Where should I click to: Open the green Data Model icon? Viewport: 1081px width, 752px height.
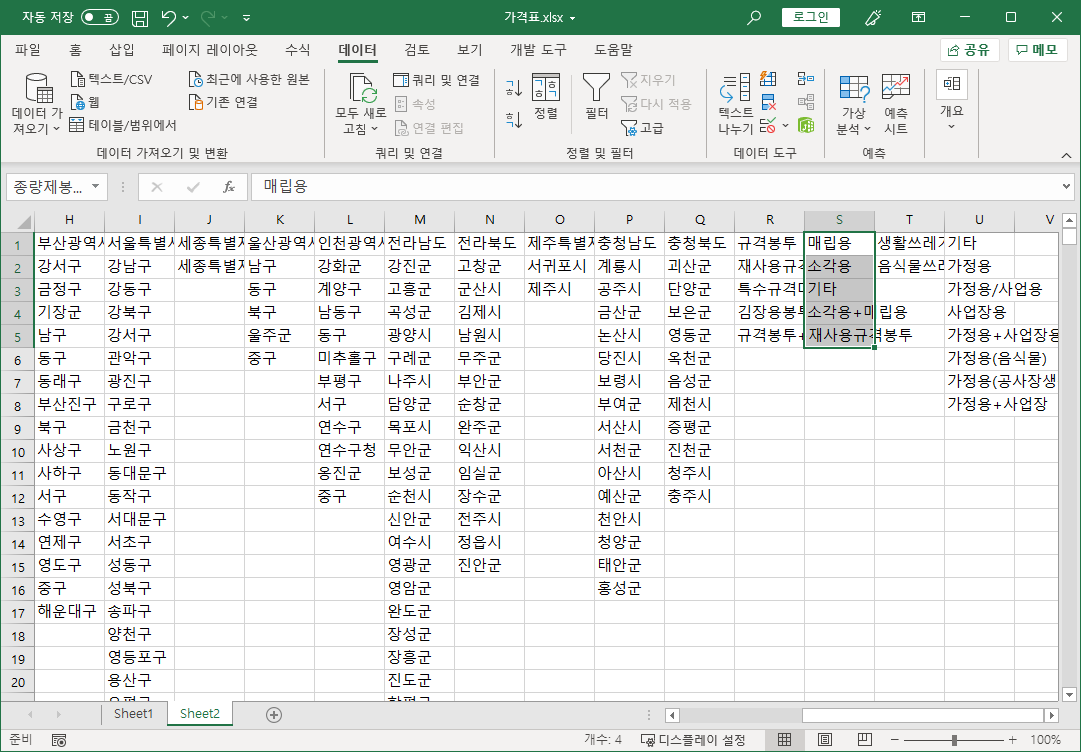pos(805,125)
